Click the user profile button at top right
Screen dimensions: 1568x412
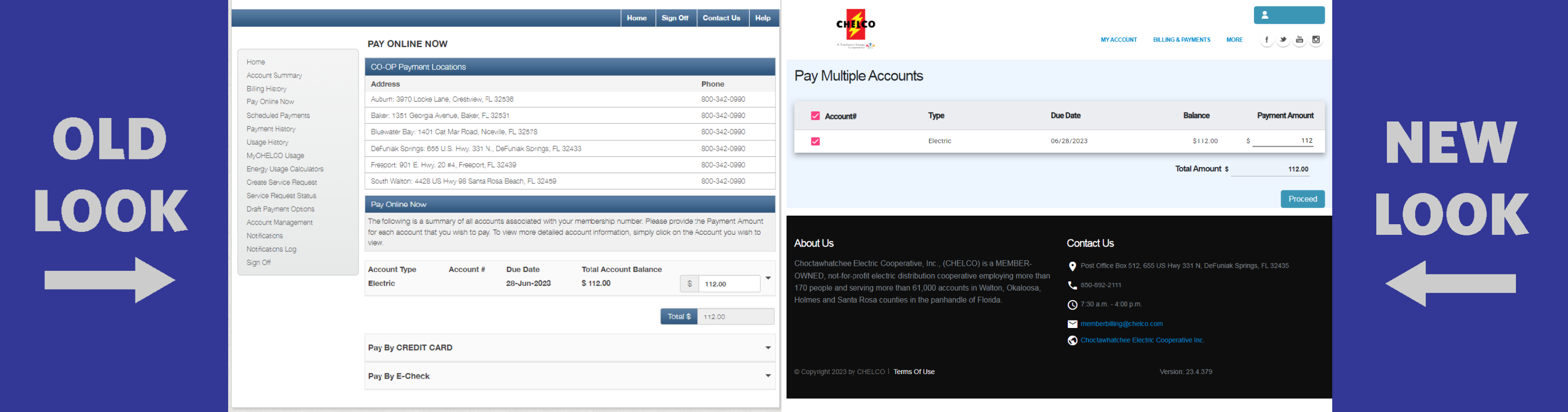[1289, 15]
